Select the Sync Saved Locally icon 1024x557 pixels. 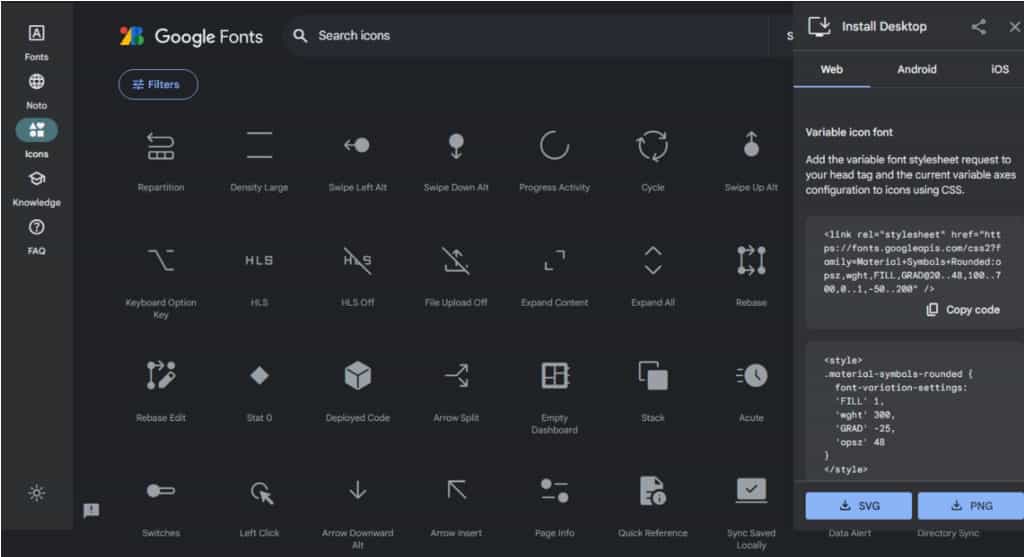coord(751,490)
